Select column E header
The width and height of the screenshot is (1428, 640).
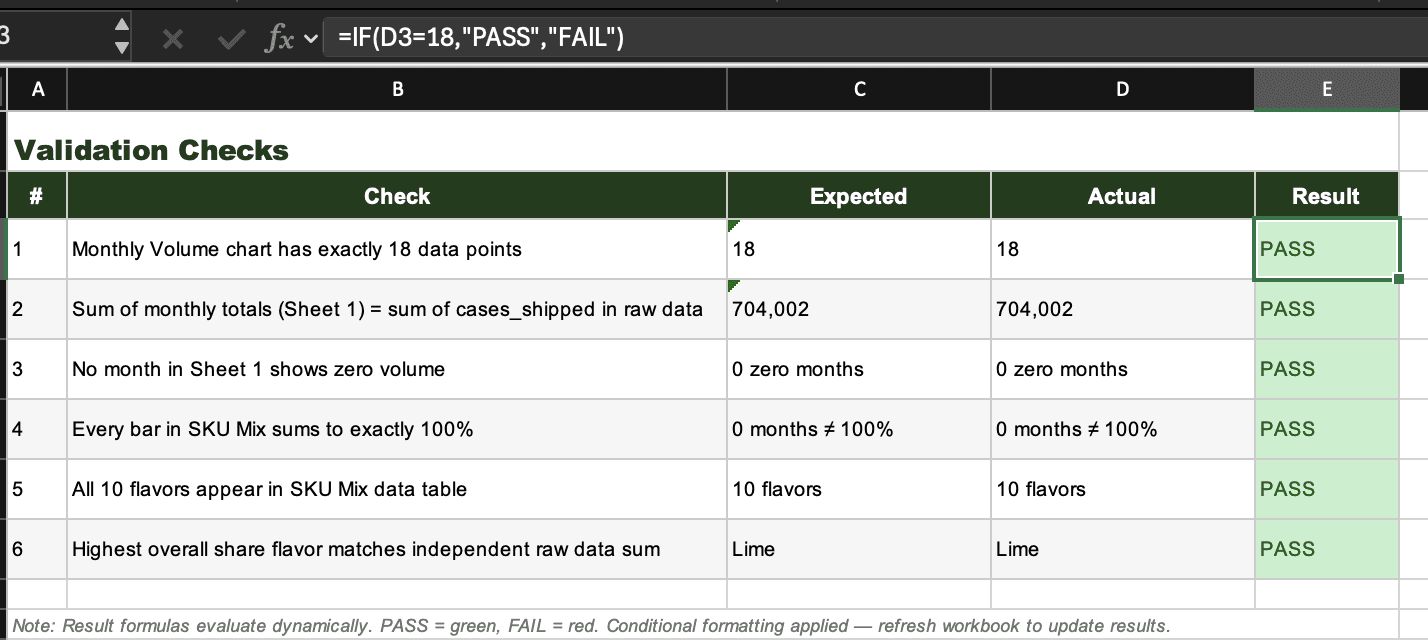coord(1325,89)
